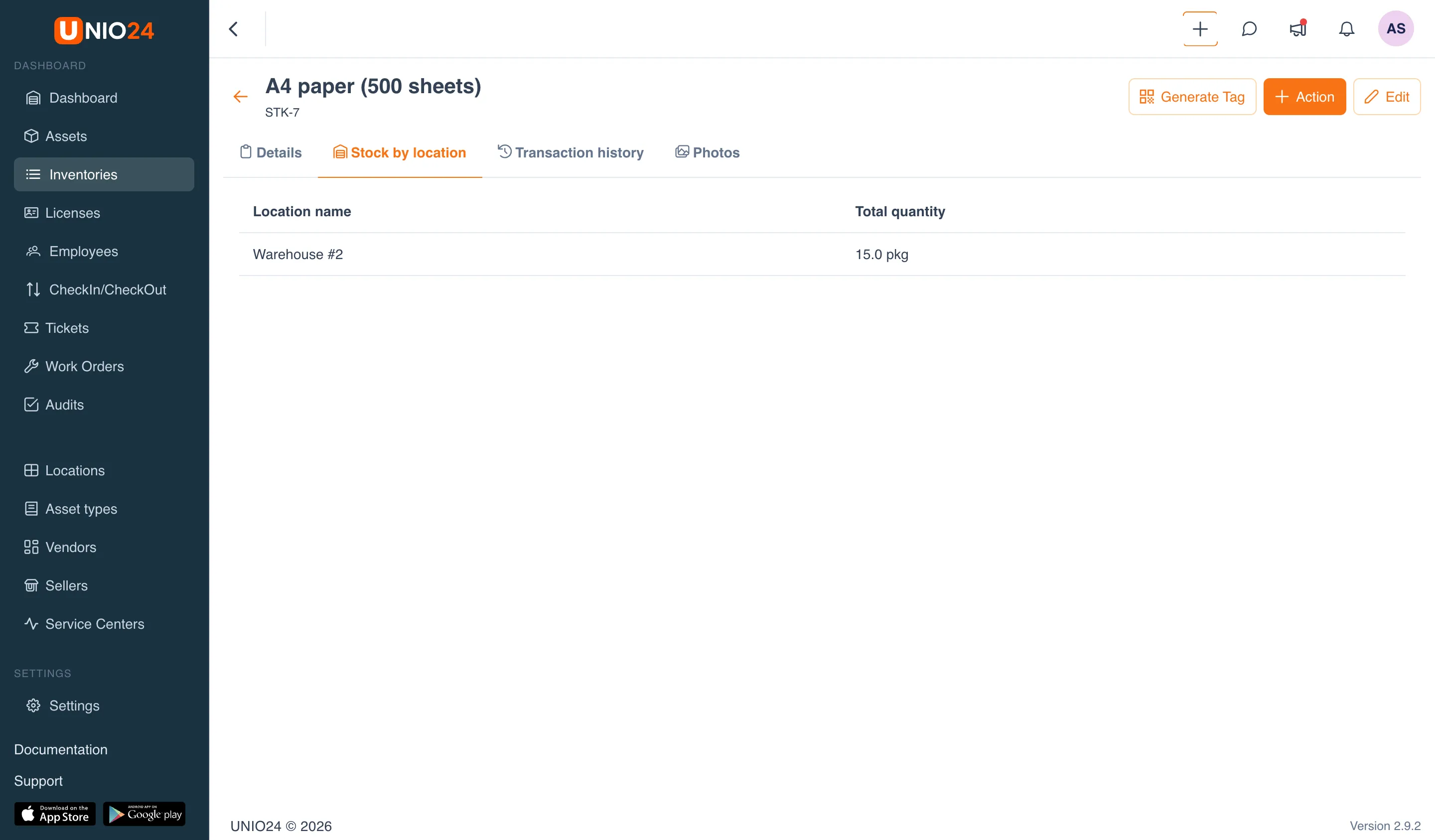Open the Support link
Viewport: 1435px width, 840px height.
[x=38, y=781]
